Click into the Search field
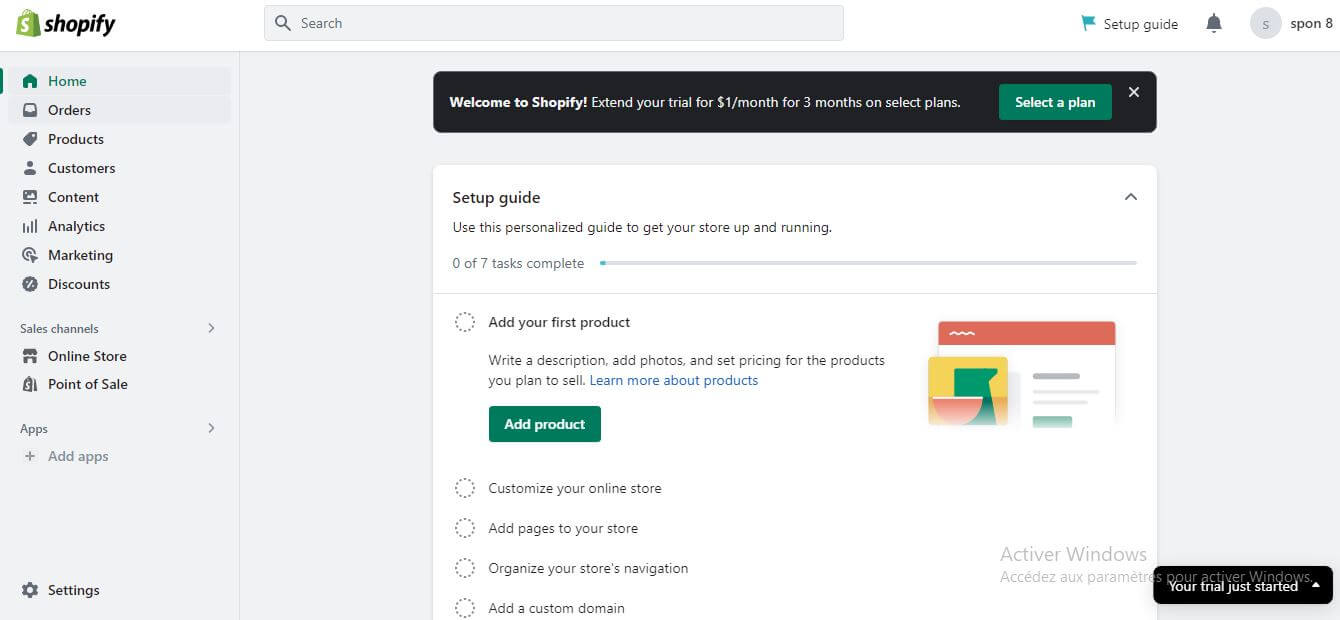This screenshot has height=620, width=1340. tap(553, 23)
